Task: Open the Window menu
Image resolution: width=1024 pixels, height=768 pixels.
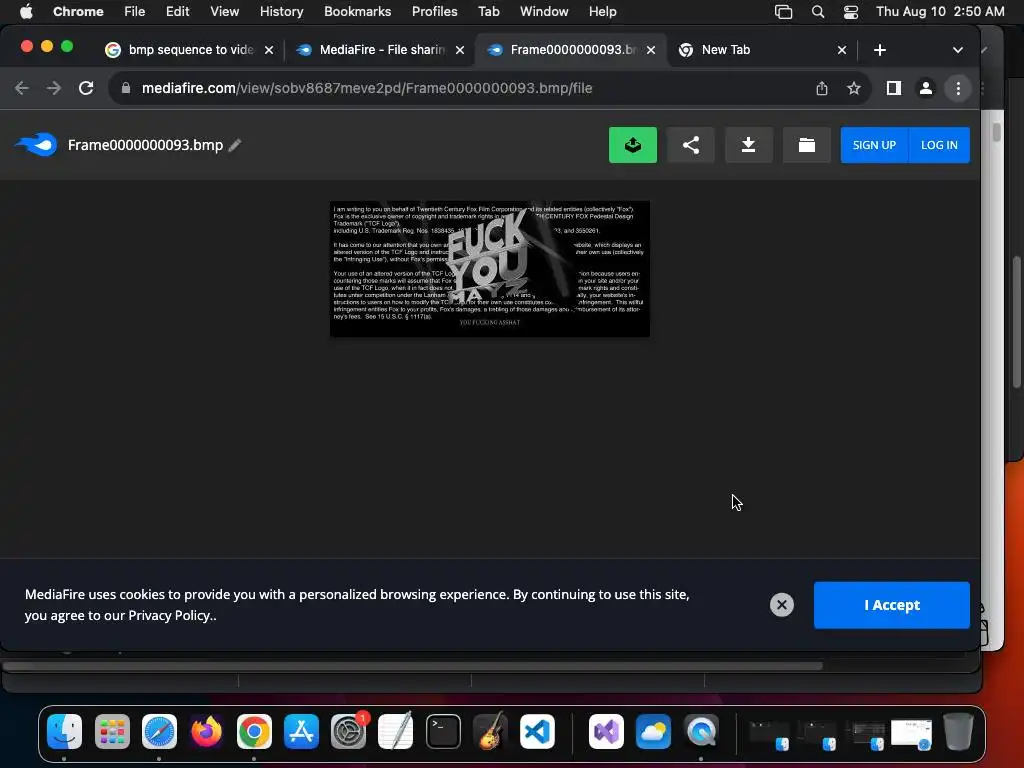Action: click(544, 11)
